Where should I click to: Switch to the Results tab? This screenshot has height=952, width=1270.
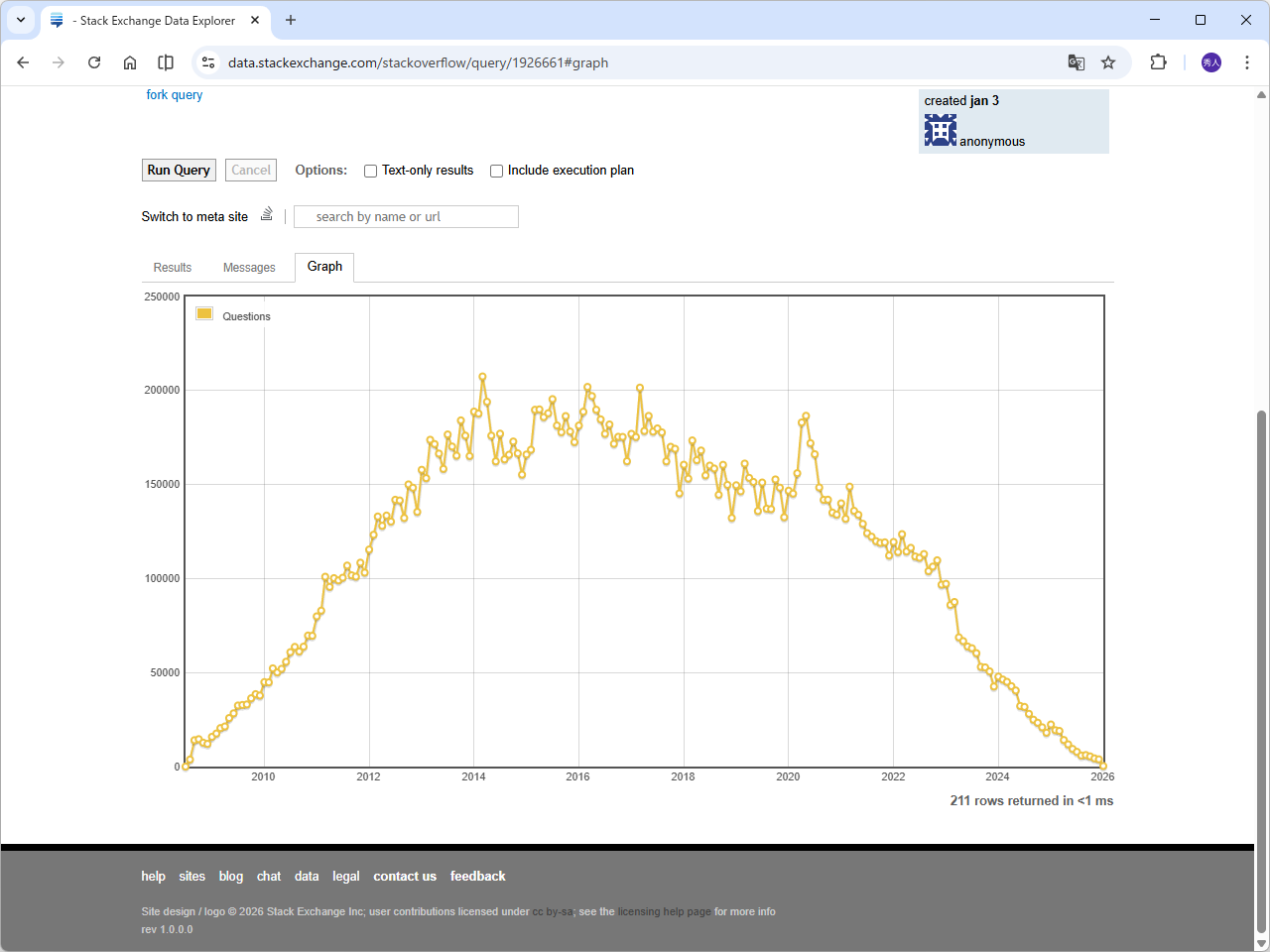tap(173, 268)
